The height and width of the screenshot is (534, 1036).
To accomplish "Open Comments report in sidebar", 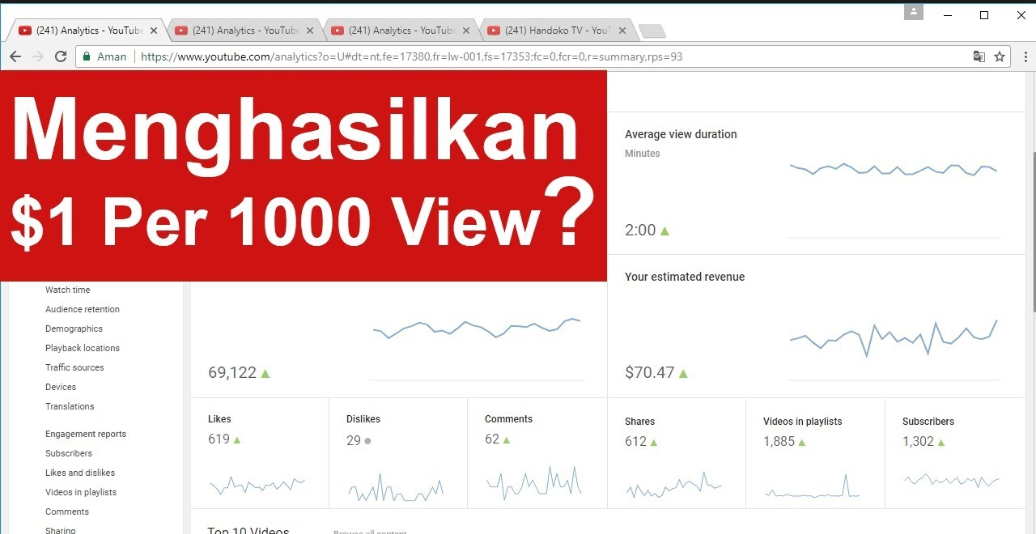I will tap(67, 512).
